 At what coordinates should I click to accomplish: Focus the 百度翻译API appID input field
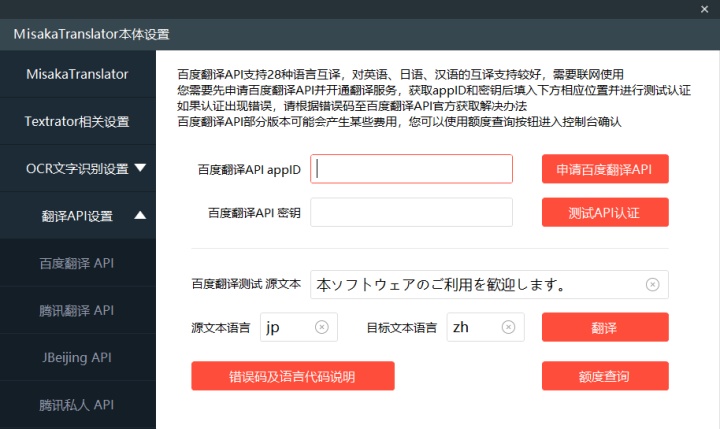(411, 169)
